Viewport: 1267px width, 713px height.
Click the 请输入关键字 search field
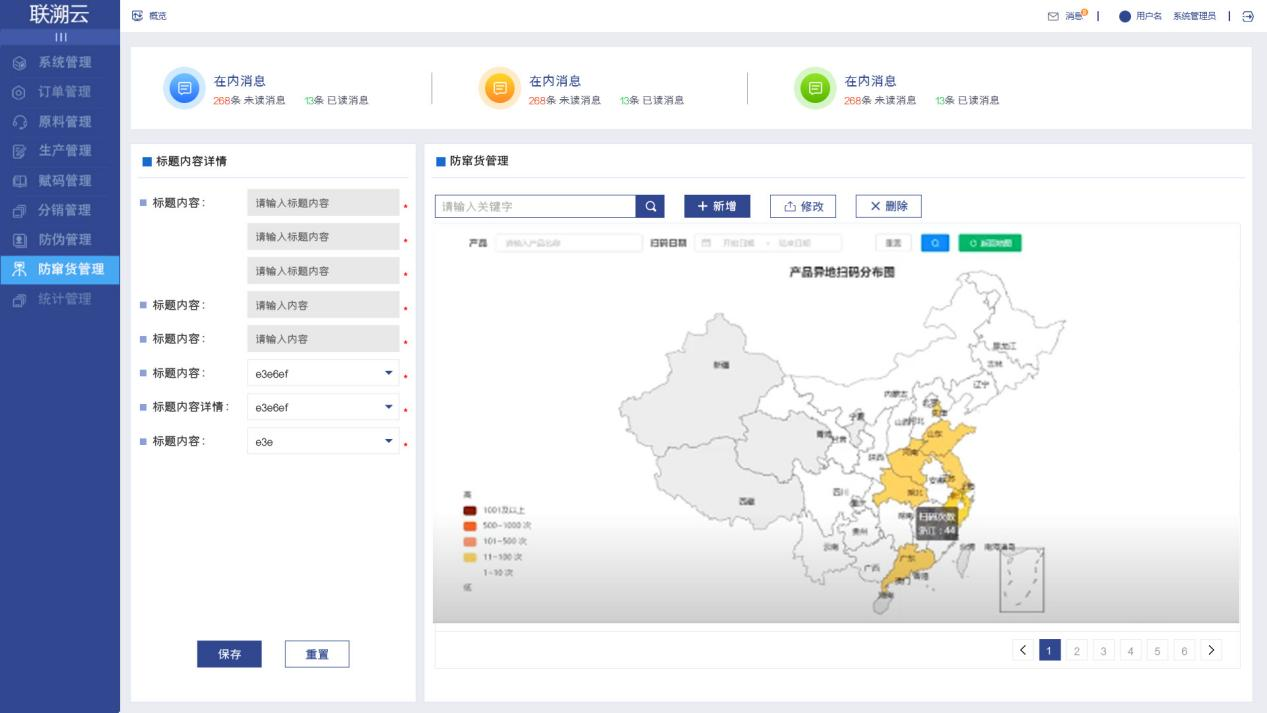(536, 206)
